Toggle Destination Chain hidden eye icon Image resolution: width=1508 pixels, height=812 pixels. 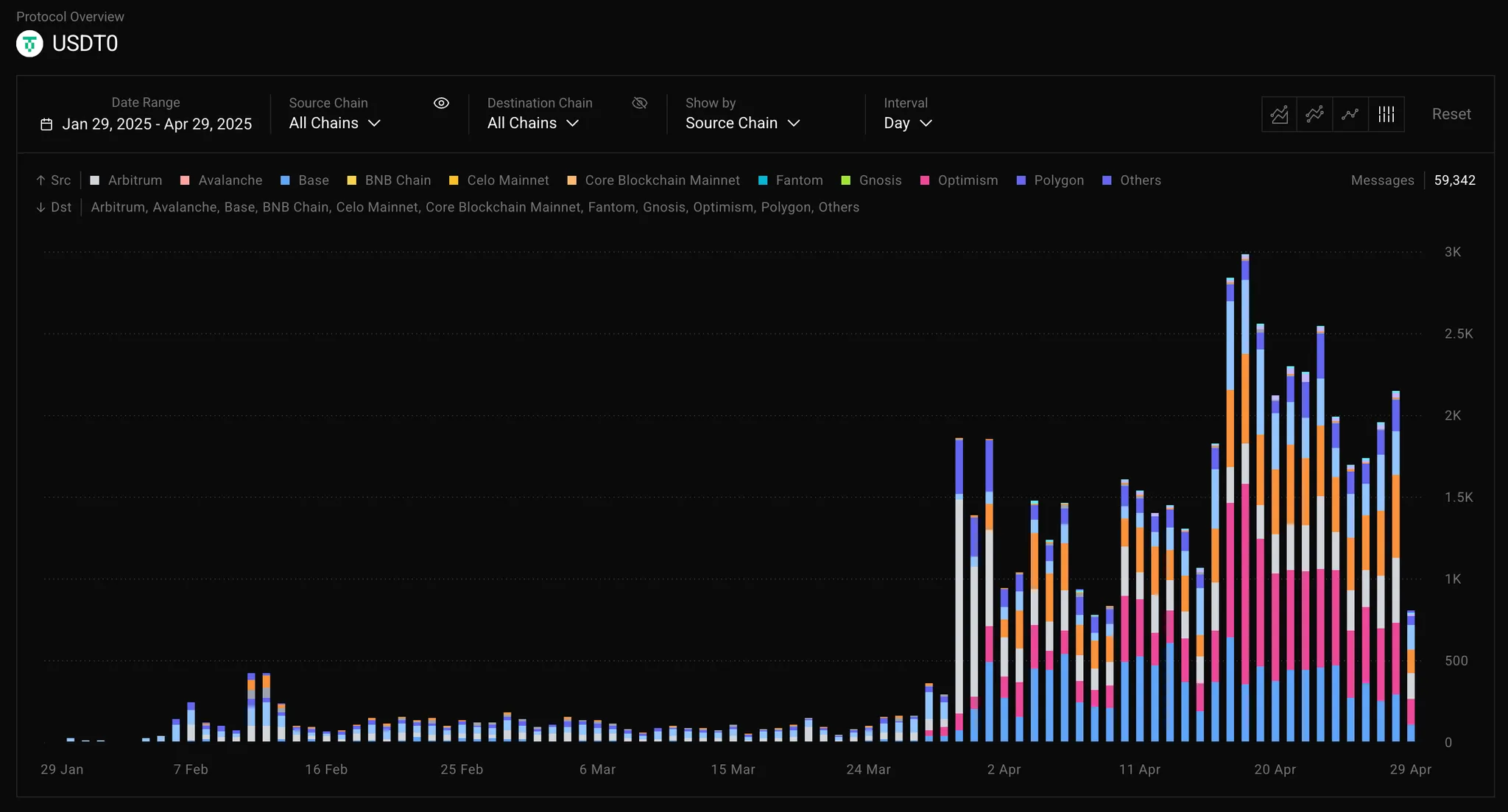640,103
